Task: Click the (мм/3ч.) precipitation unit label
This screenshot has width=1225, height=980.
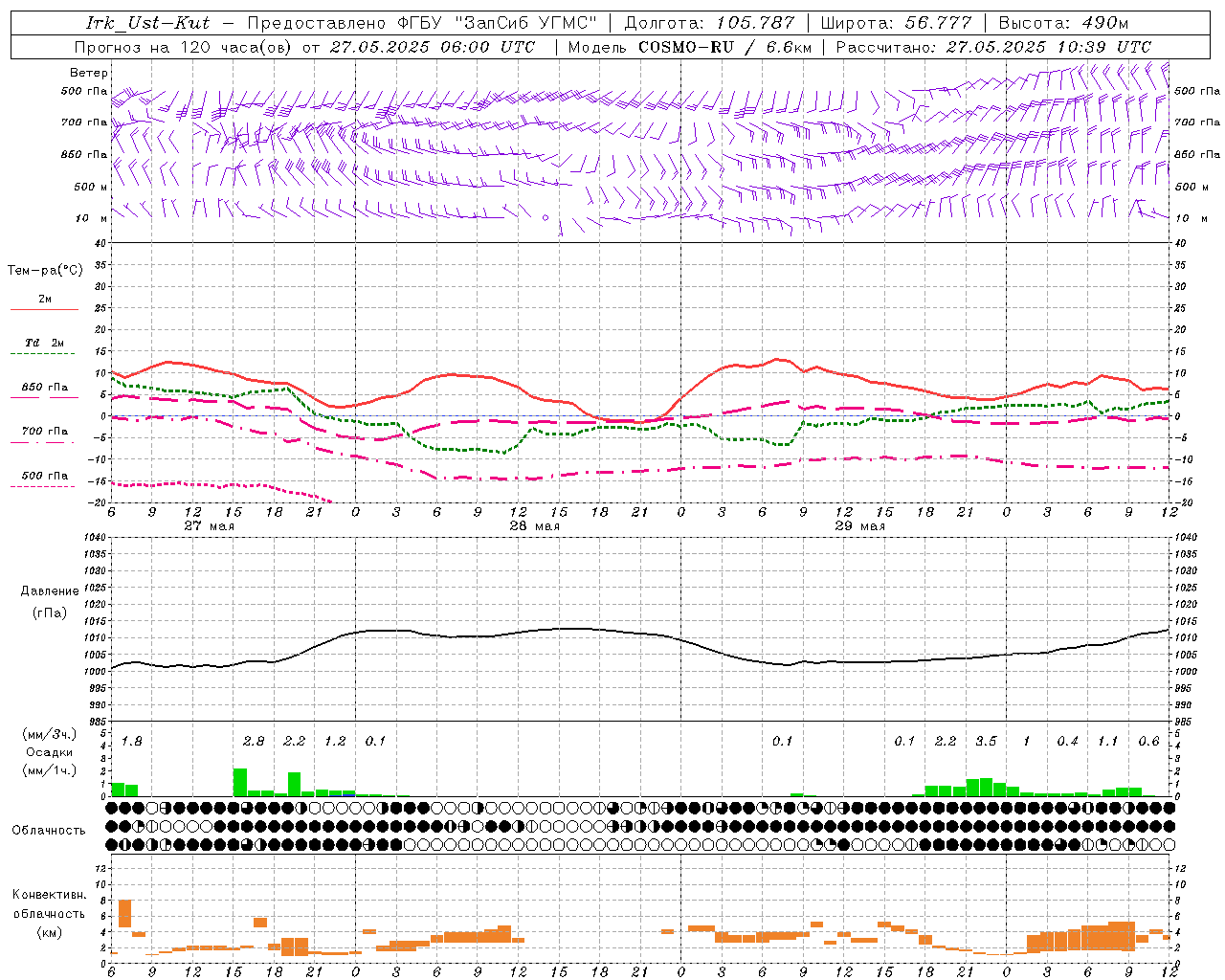Action: (50, 734)
